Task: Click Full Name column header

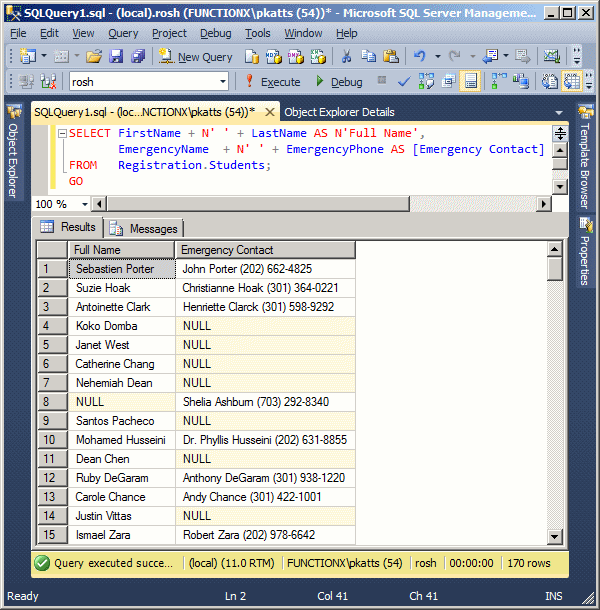Action: 121,250
